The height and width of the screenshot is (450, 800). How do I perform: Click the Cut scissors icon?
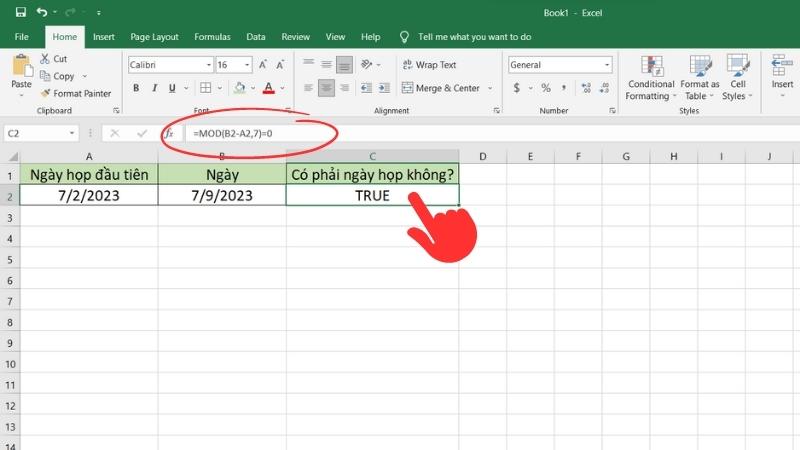click(x=46, y=59)
